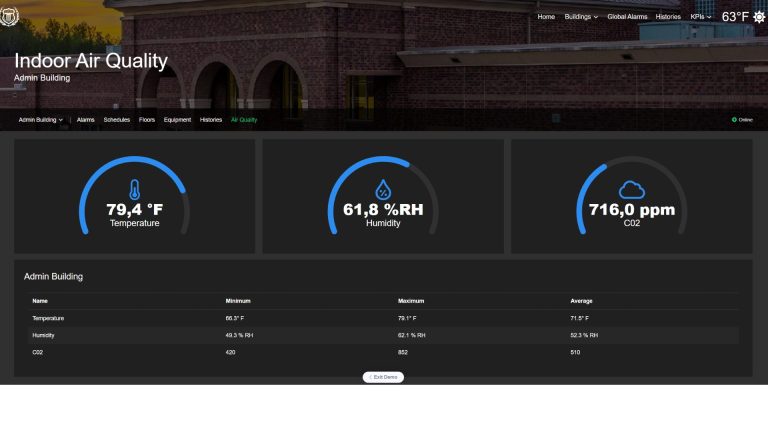
Task: Switch to the Alarms tab
Action: pyautogui.click(x=86, y=120)
